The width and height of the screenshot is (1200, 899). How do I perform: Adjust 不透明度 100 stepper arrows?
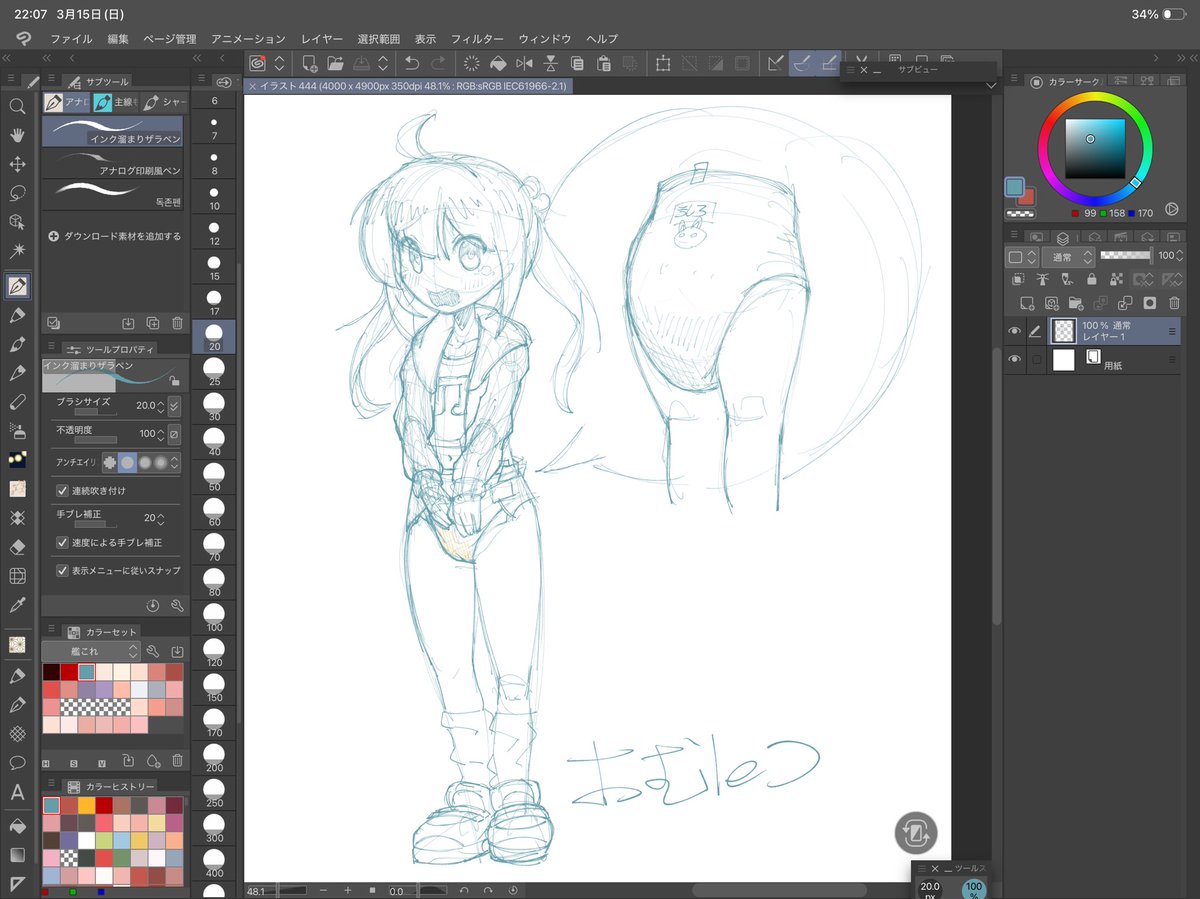coord(161,434)
